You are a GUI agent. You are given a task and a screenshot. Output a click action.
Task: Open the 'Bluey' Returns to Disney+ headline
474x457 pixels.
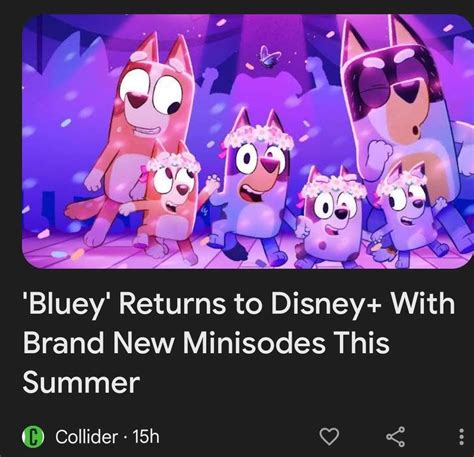tap(239, 343)
